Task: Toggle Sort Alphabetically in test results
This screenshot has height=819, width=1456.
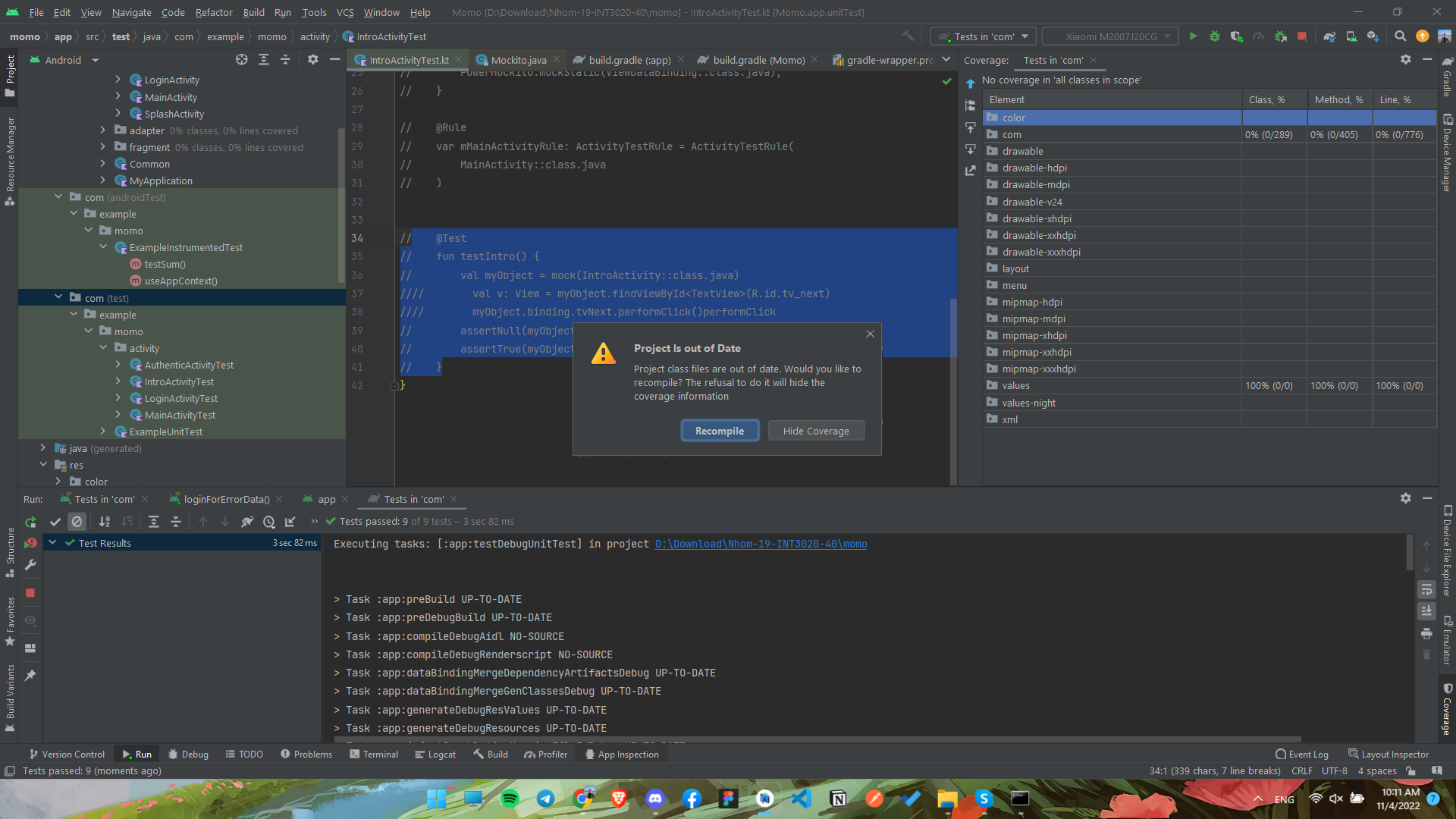Action: [105, 522]
